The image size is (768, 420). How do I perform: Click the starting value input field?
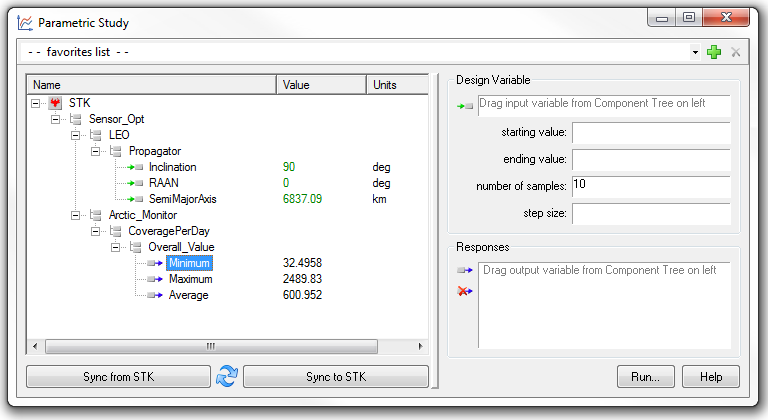pos(651,133)
